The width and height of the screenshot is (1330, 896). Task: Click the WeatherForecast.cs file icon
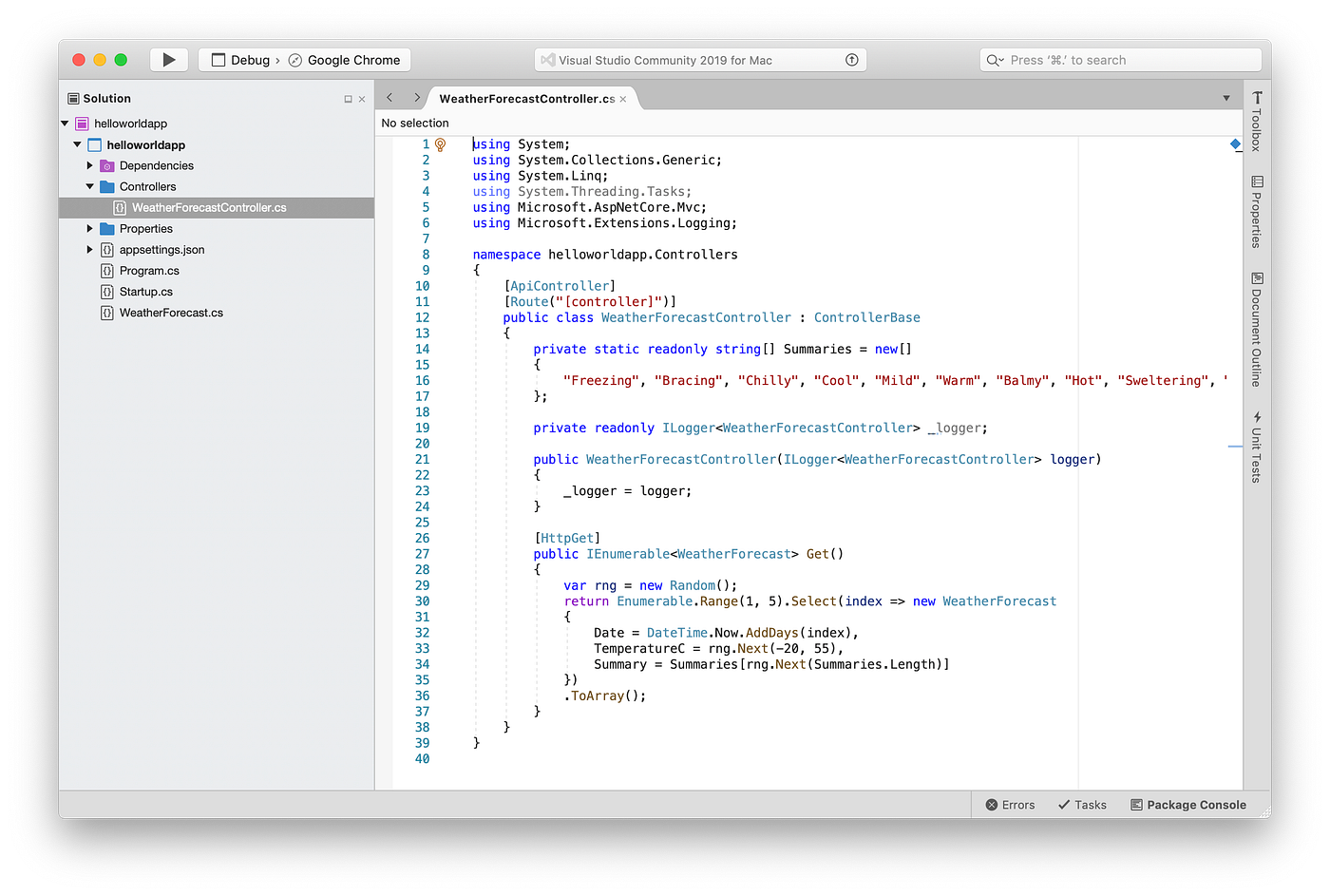(x=107, y=313)
